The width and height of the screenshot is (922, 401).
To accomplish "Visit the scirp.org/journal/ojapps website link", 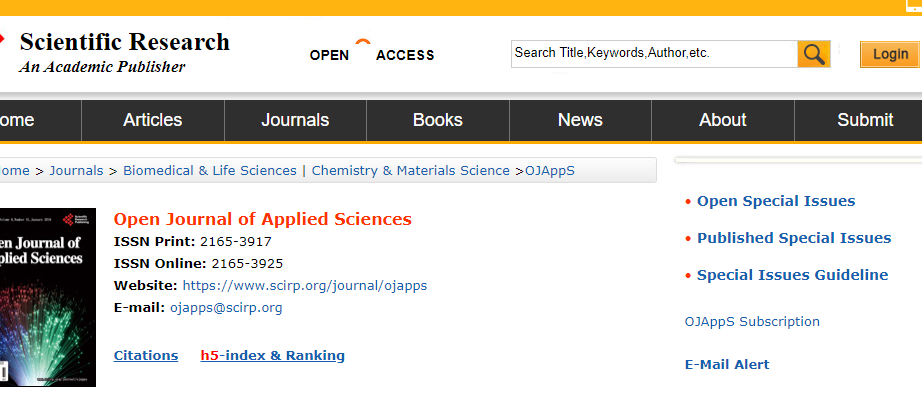I will click(x=305, y=286).
